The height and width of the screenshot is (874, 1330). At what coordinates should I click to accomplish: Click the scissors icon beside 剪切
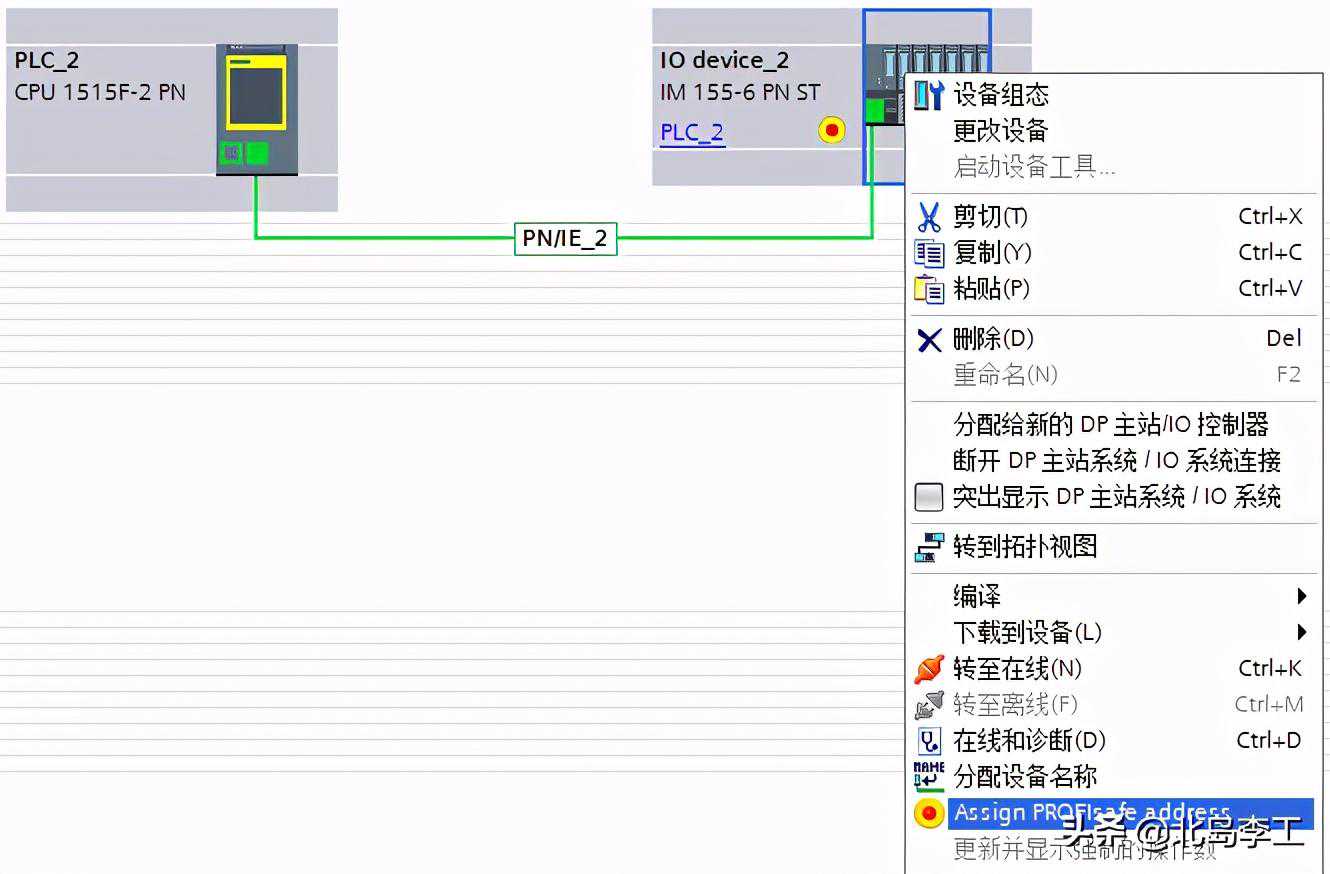(929, 217)
